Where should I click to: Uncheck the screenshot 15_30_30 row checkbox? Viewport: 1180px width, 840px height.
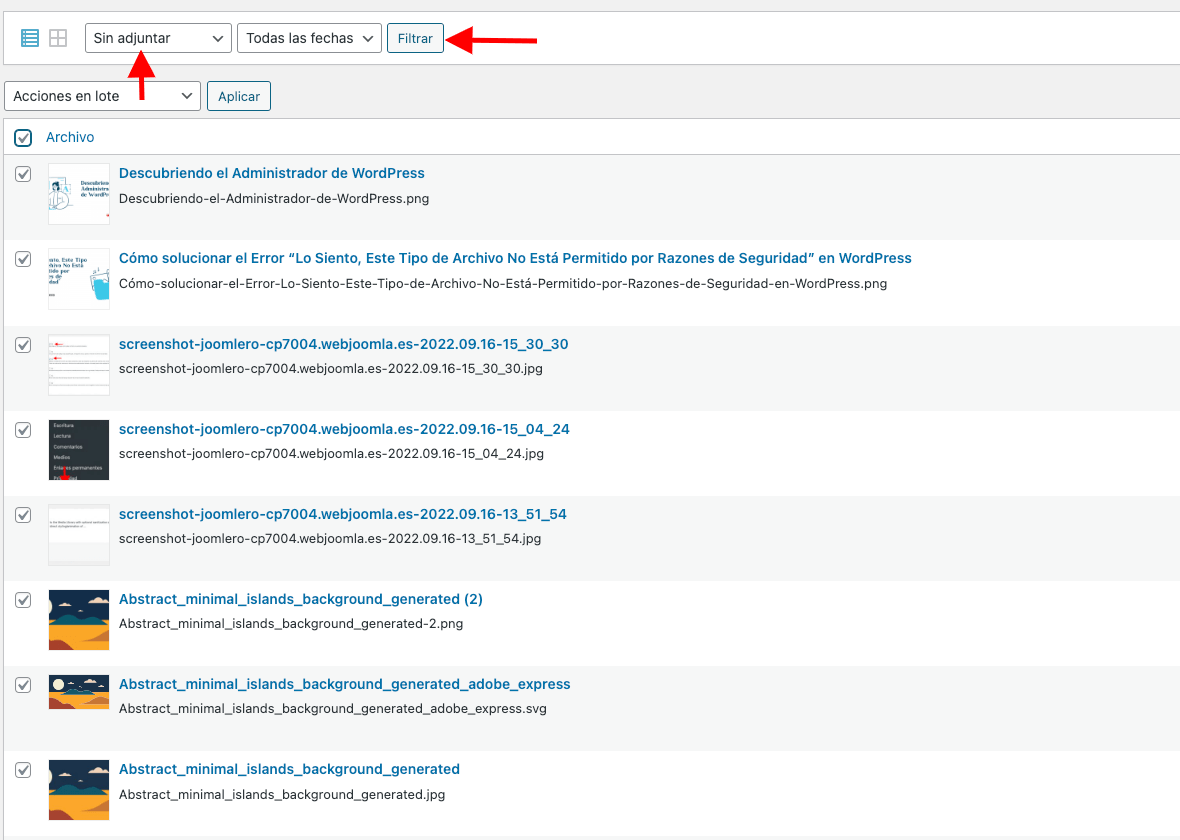(23, 345)
